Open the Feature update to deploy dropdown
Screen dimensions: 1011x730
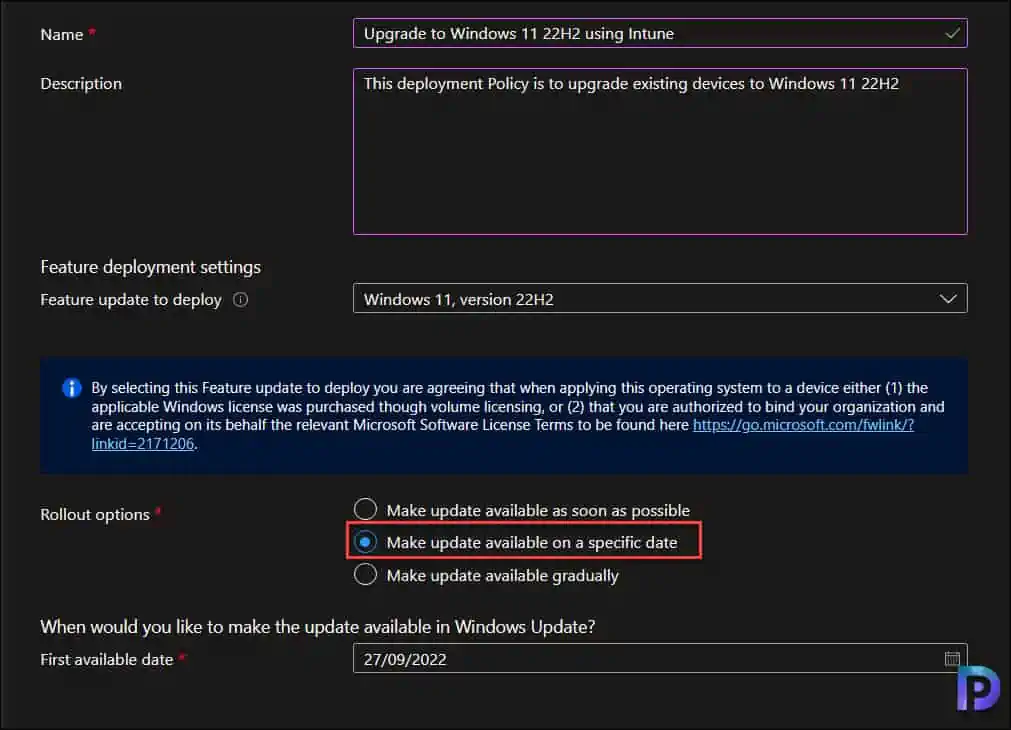click(x=660, y=299)
